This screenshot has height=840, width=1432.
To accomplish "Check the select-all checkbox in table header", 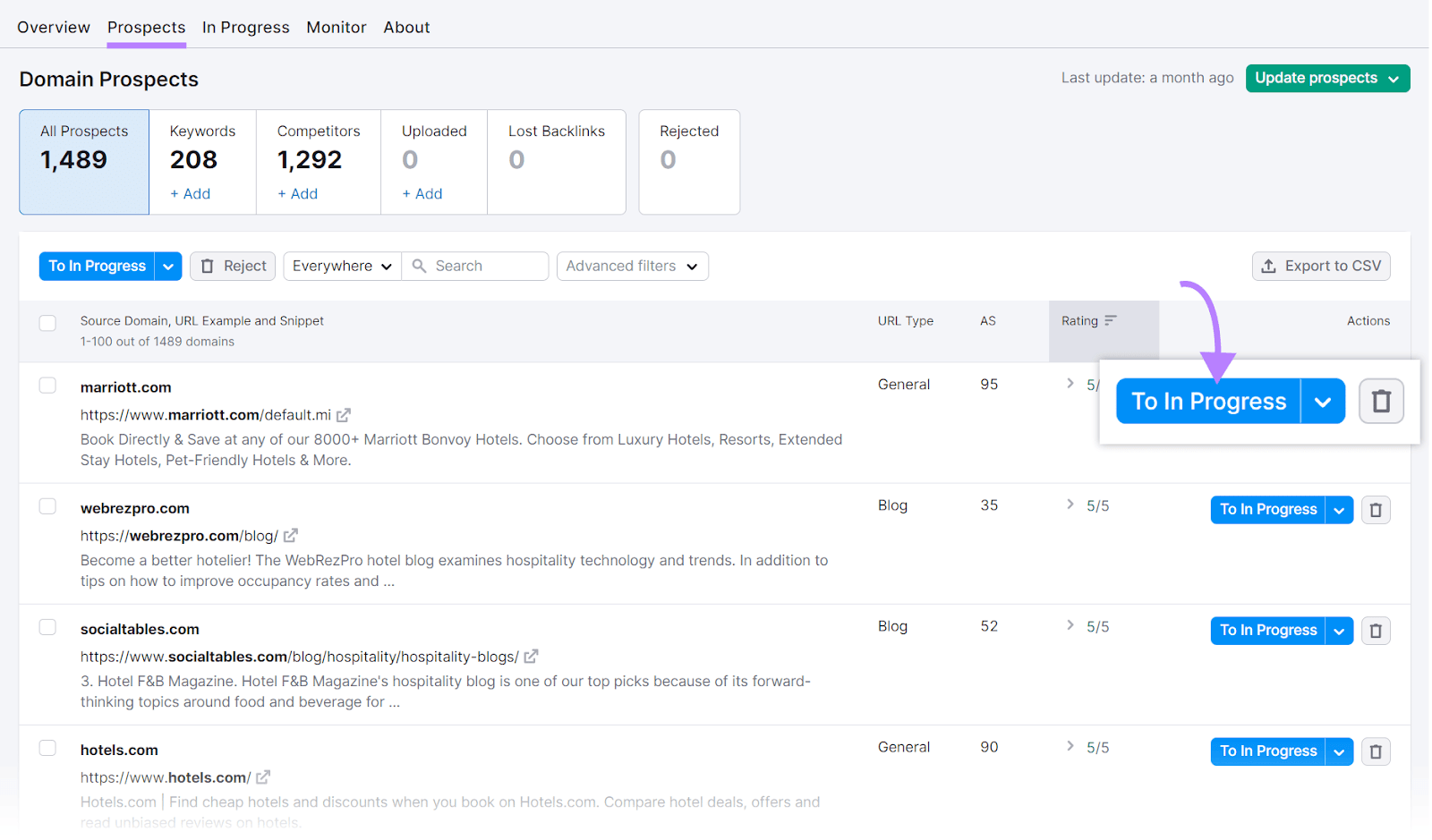I will pos(47,323).
